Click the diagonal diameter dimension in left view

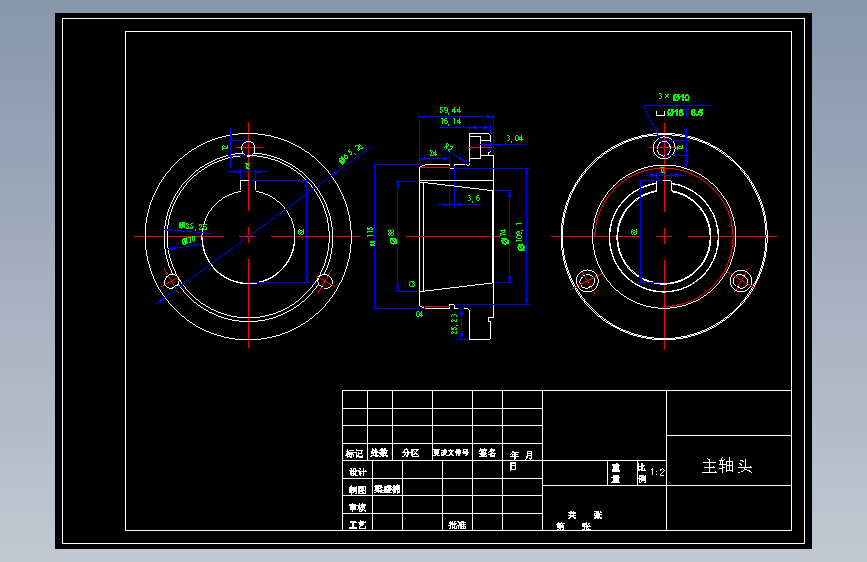point(351,154)
